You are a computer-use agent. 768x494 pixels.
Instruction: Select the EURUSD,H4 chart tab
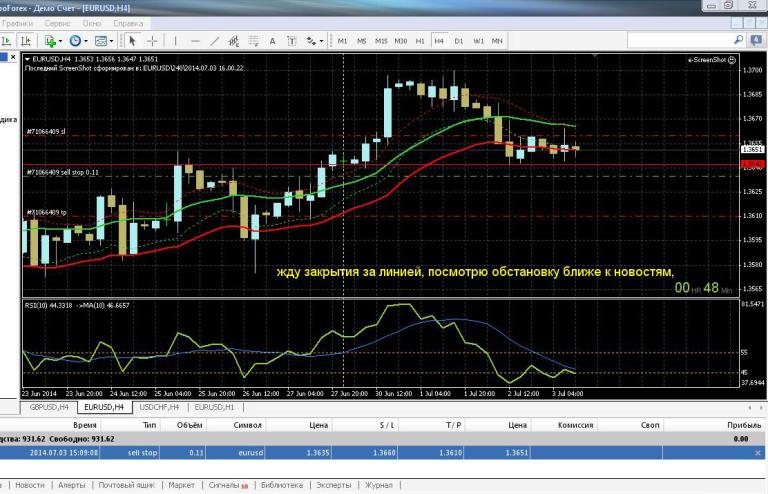(104, 407)
